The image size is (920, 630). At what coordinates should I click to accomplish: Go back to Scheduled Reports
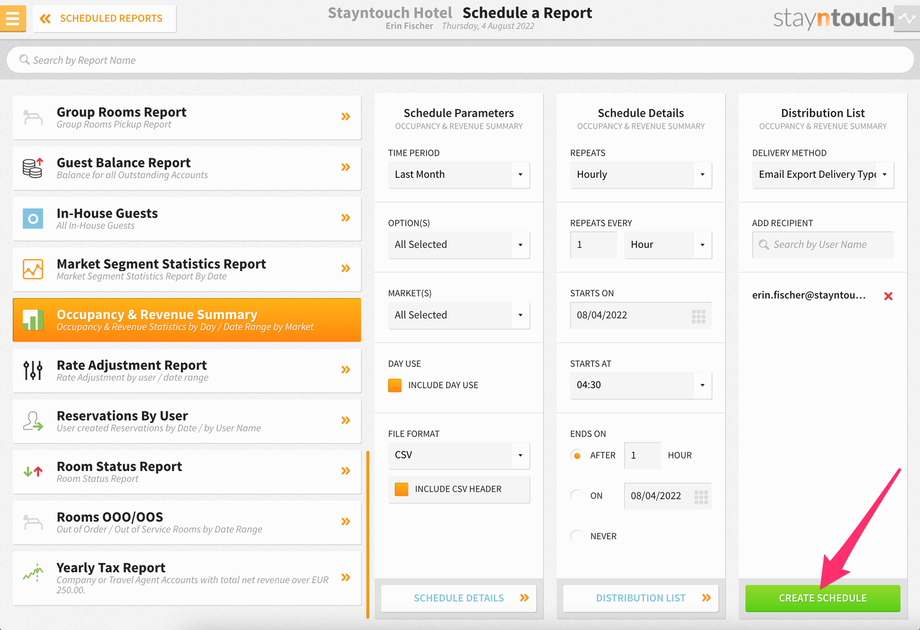104,18
